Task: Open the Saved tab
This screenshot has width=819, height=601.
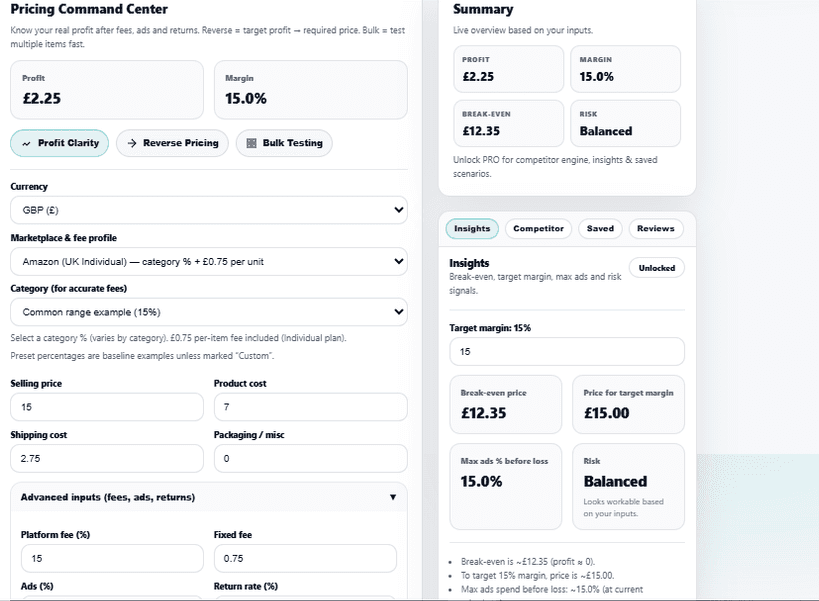Action: click(x=600, y=228)
